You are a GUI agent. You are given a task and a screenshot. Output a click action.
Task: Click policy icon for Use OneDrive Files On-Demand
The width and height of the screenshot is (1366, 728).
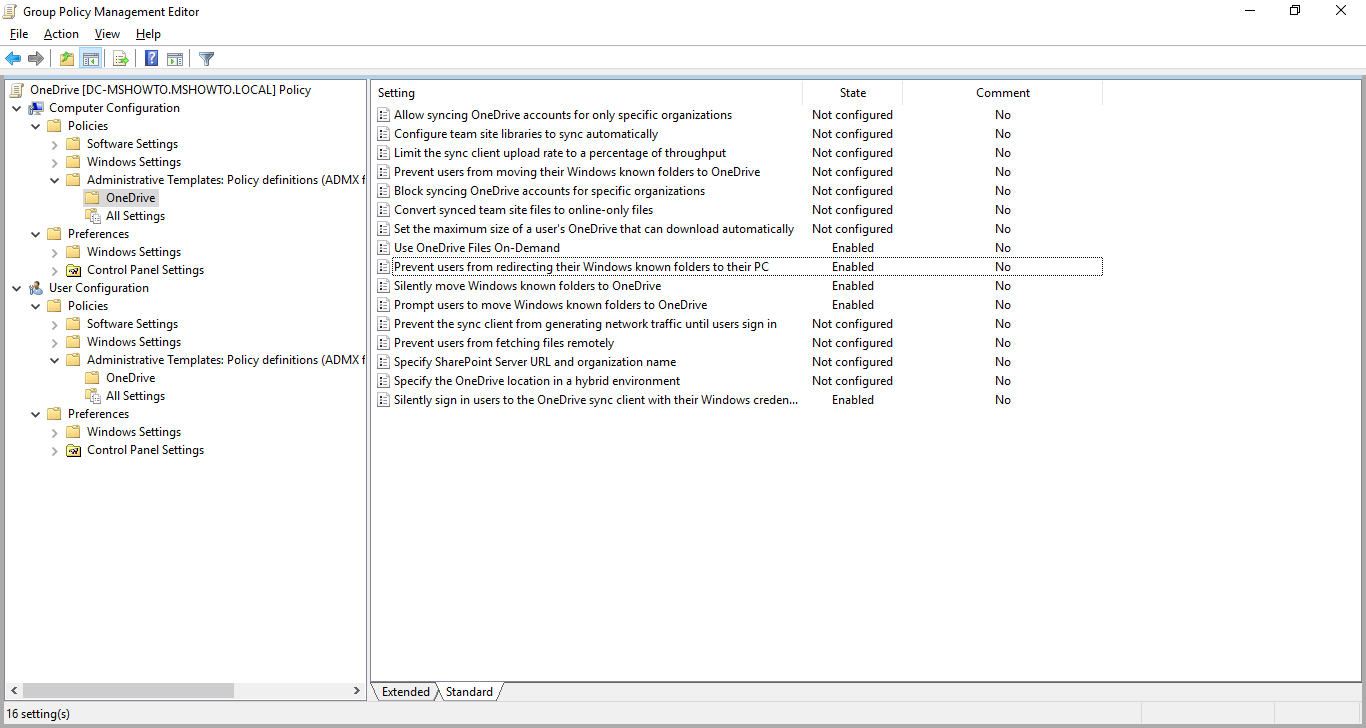point(383,248)
